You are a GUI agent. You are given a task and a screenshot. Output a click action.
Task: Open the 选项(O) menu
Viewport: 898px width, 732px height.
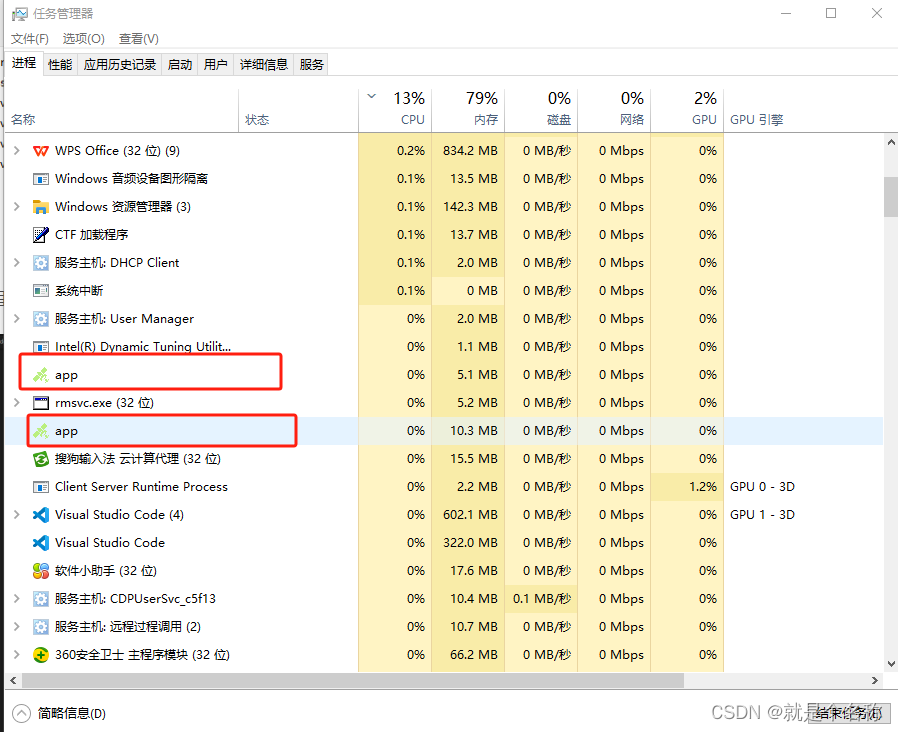click(84, 39)
